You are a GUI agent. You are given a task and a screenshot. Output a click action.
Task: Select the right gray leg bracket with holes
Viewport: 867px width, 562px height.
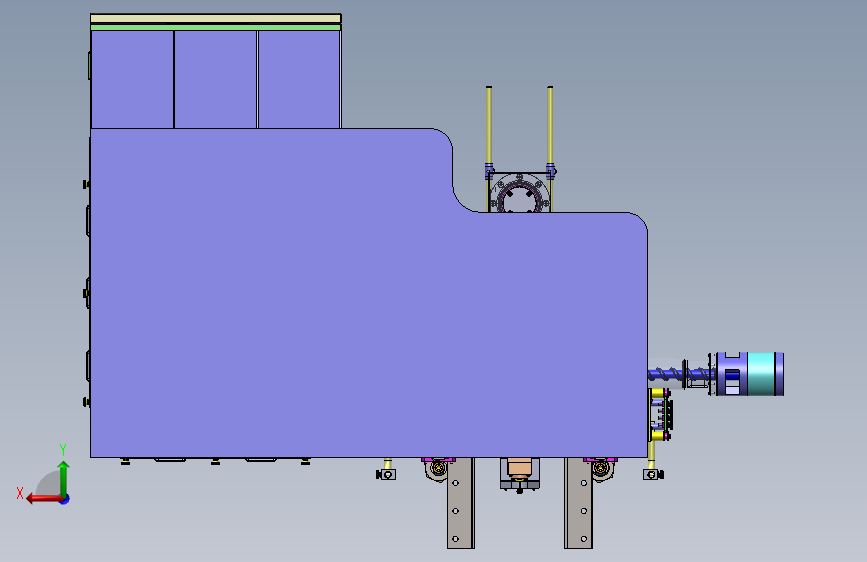coord(578,503)
